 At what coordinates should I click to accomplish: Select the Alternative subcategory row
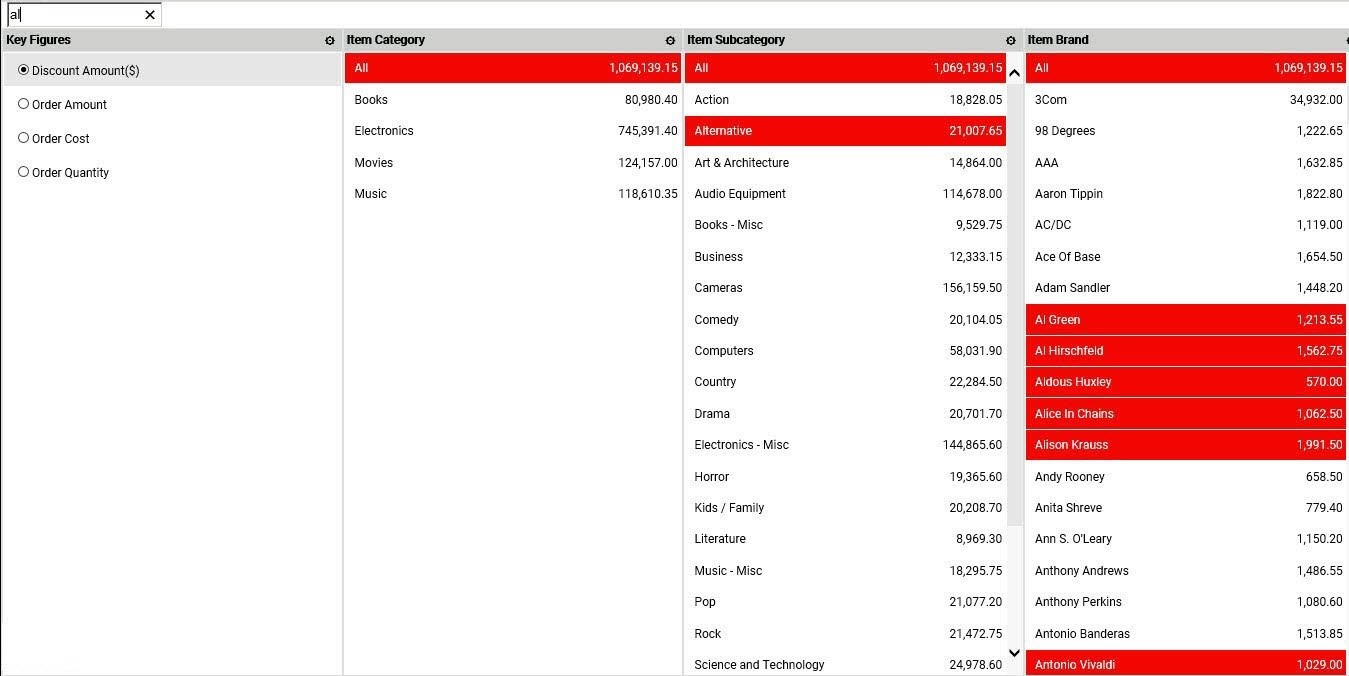point(846,131)
